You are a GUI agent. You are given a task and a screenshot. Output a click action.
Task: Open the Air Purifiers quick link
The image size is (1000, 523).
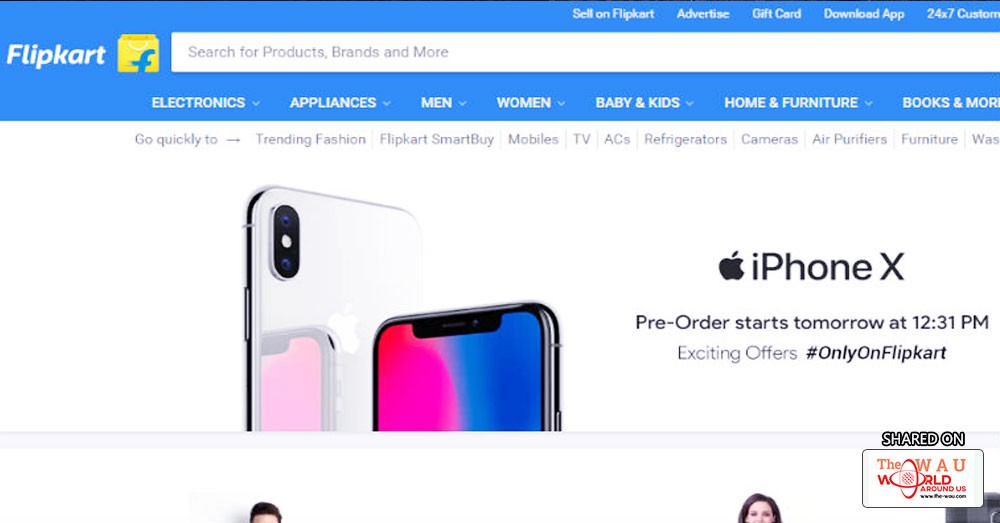(849, 139)
